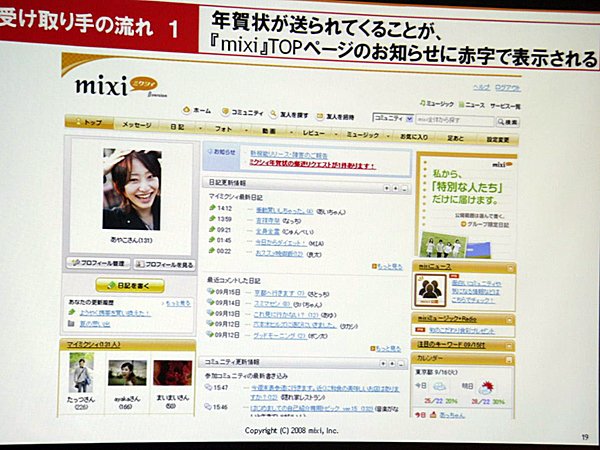600x450 pixels.
Task: Collapse the カレンダー side panel
Action: click(509, 360)
